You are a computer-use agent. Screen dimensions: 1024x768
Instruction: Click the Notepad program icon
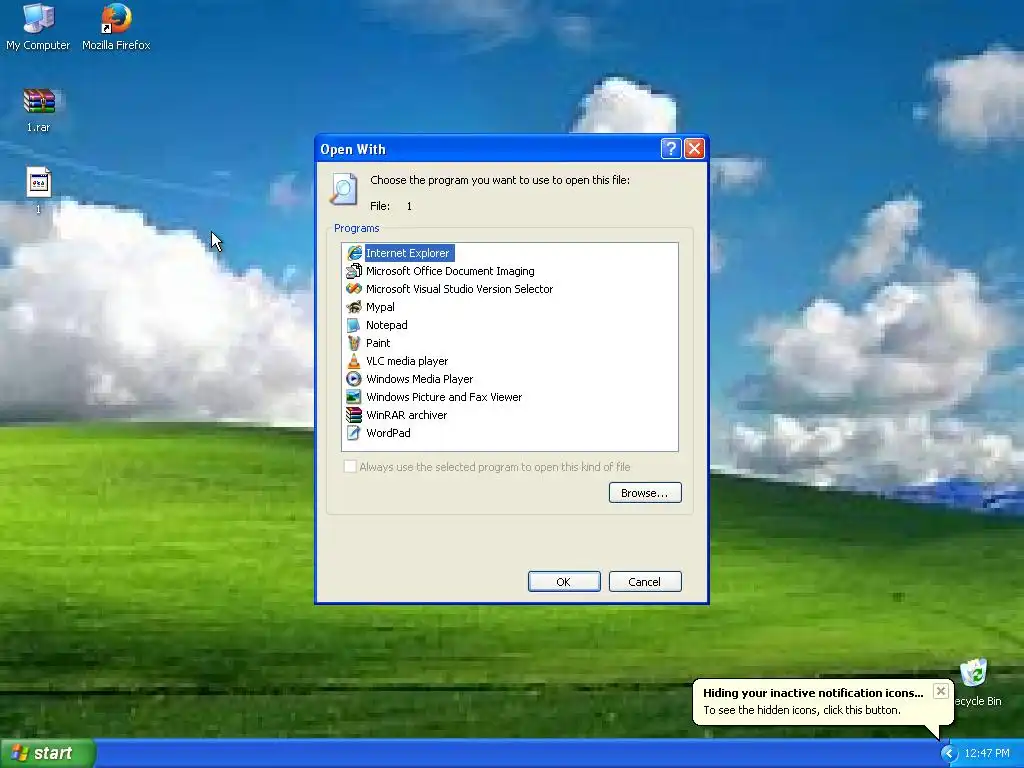tap(354, 325)
